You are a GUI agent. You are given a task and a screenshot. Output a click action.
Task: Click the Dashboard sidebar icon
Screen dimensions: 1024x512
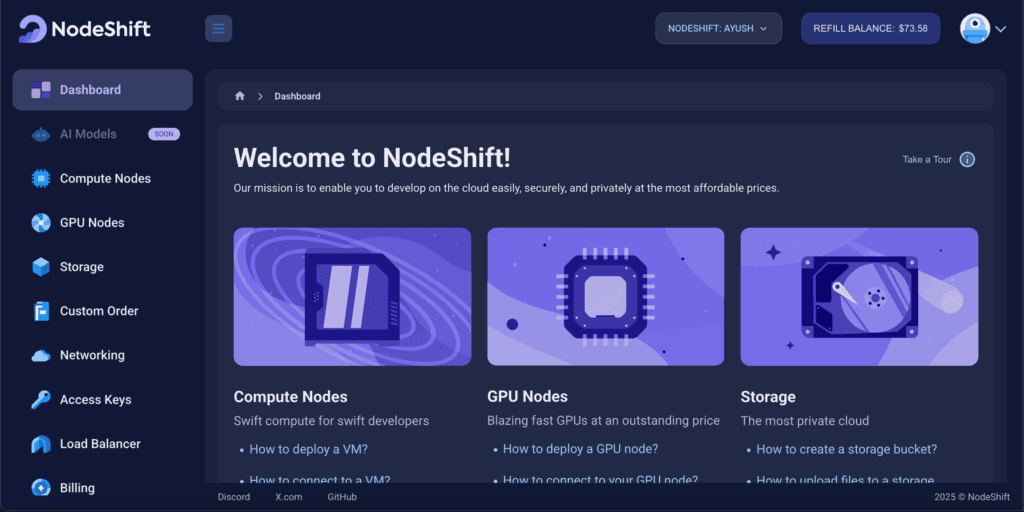(41, 90)
